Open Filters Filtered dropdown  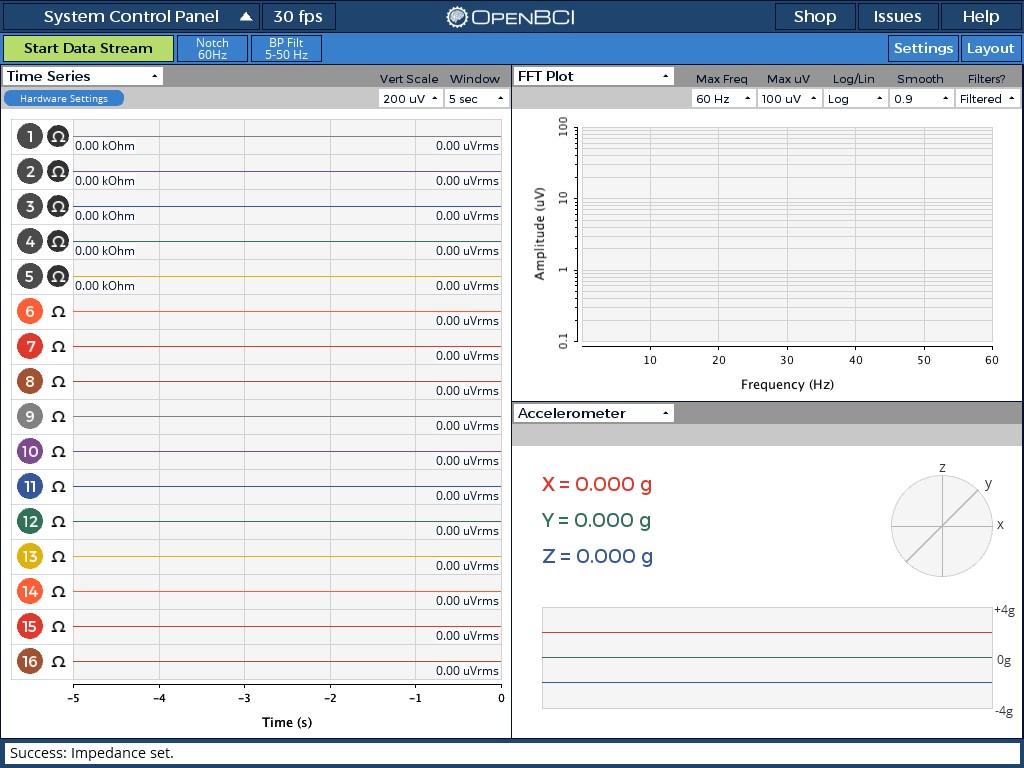coord(987,99)
